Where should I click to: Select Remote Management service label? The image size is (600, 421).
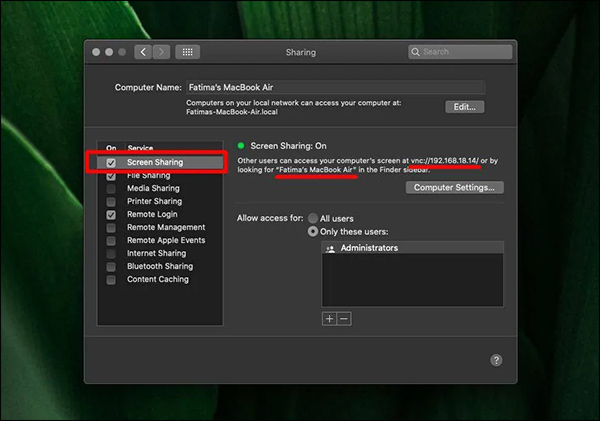click(166, 227)
